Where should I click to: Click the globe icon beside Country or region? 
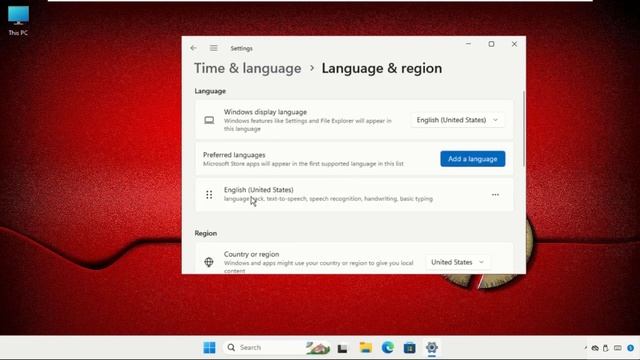tap(209, 262)
